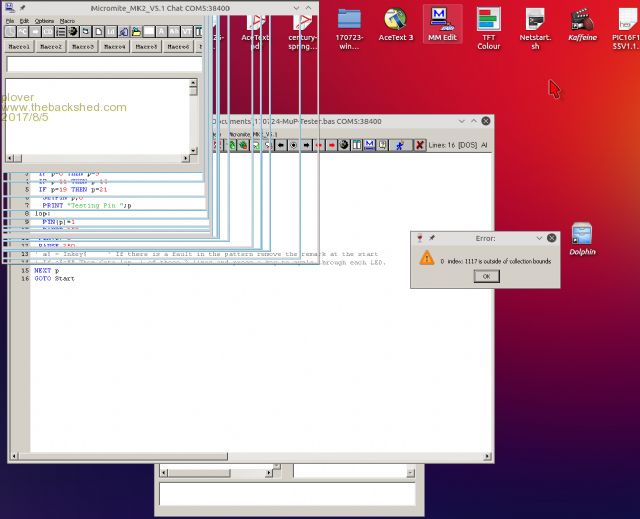Open the Macro menu in chat window

(67, 21)
